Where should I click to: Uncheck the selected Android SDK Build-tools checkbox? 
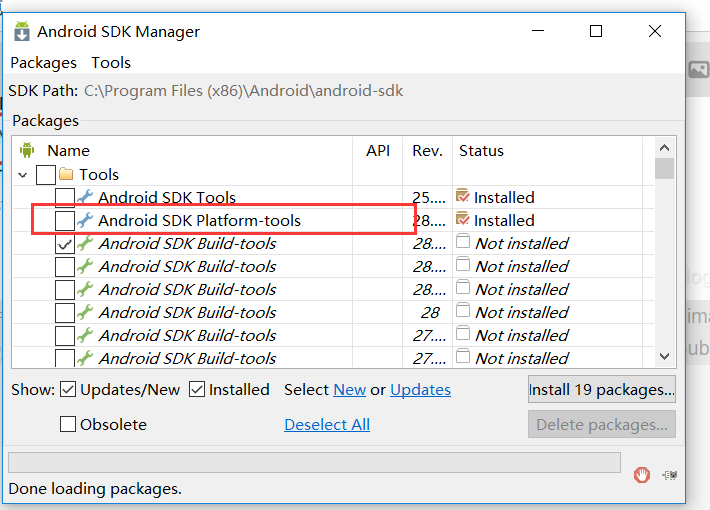click(x=65, y=244)
